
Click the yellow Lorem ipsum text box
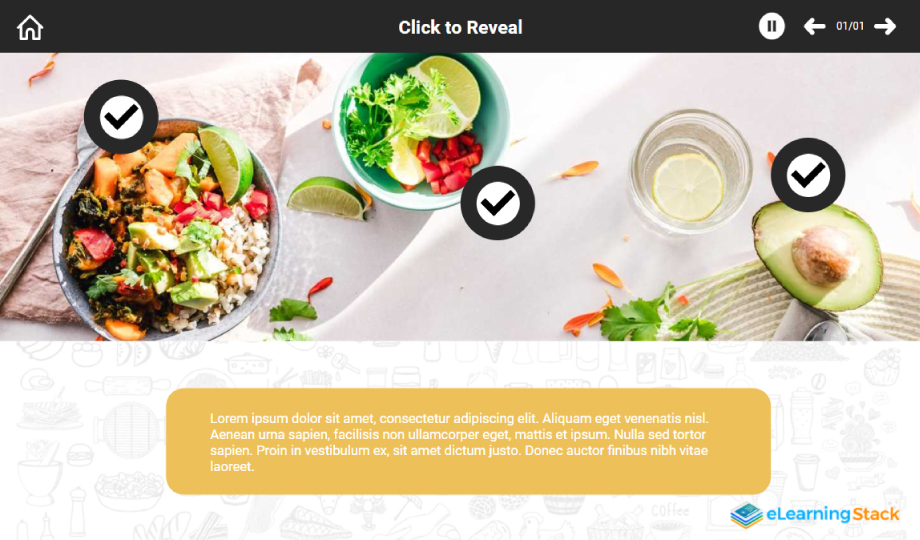[468, 441]
